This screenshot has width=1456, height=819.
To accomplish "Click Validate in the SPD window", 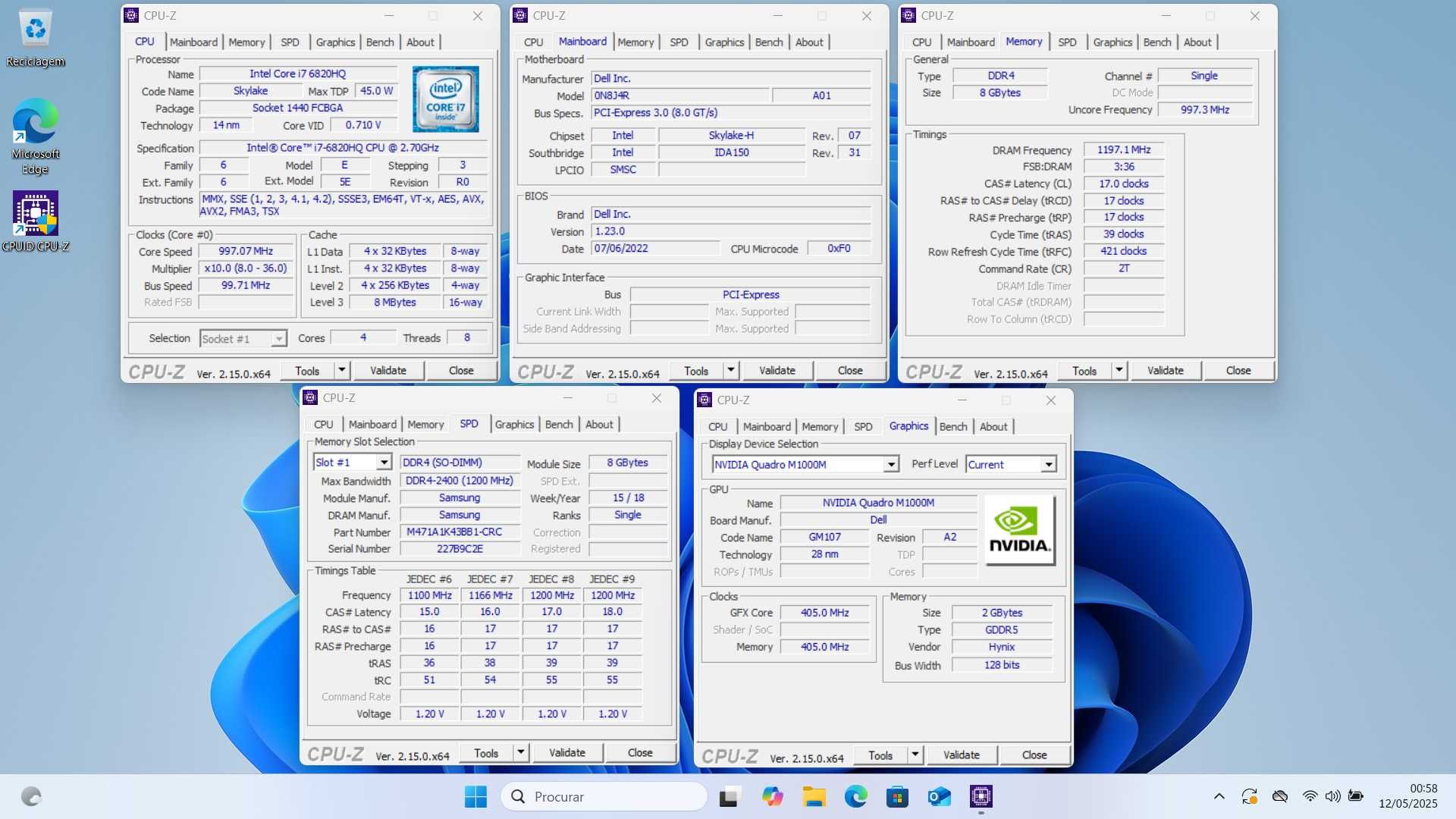I will pos(567,752).
